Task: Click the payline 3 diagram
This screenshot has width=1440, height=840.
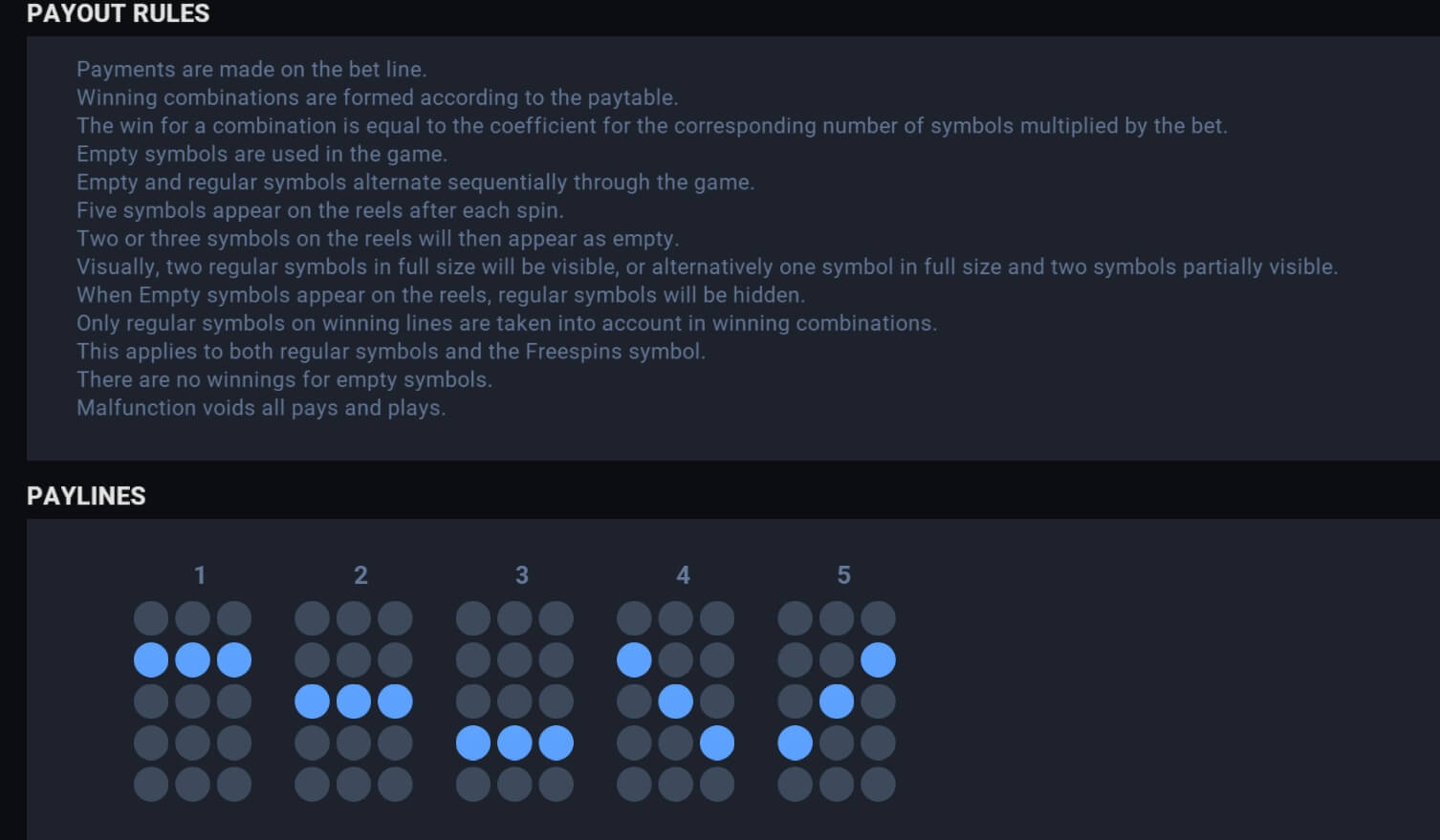Action: click(514, 701)
